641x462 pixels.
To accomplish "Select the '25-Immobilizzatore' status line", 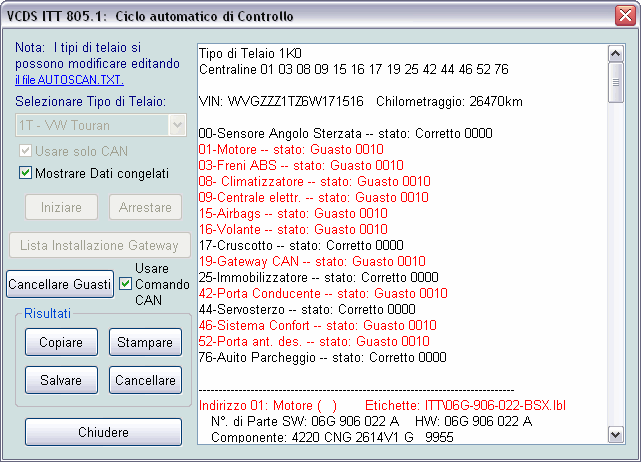I will click(x=318, y=277).
